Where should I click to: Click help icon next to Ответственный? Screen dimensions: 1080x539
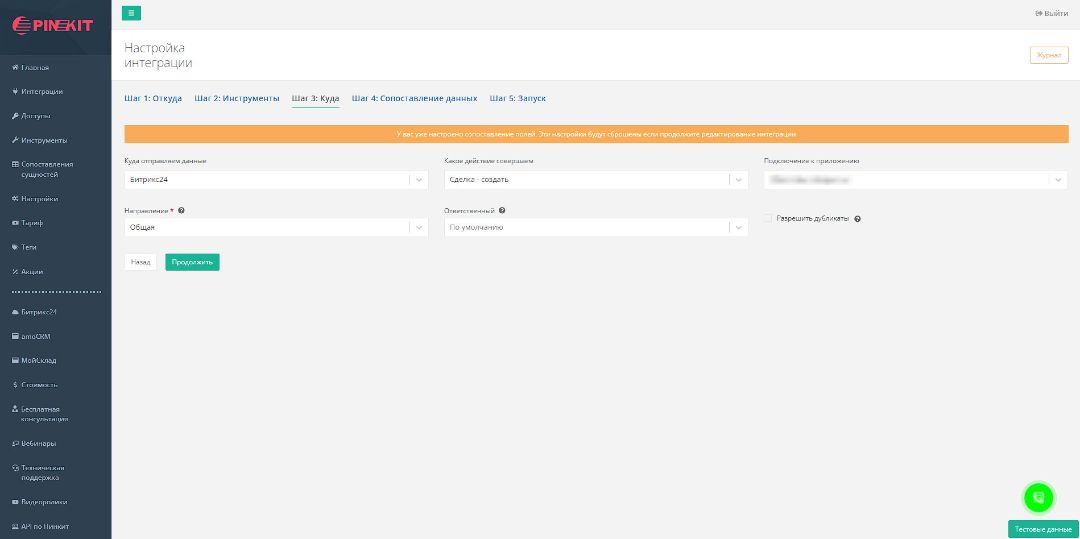click(502, 211)
